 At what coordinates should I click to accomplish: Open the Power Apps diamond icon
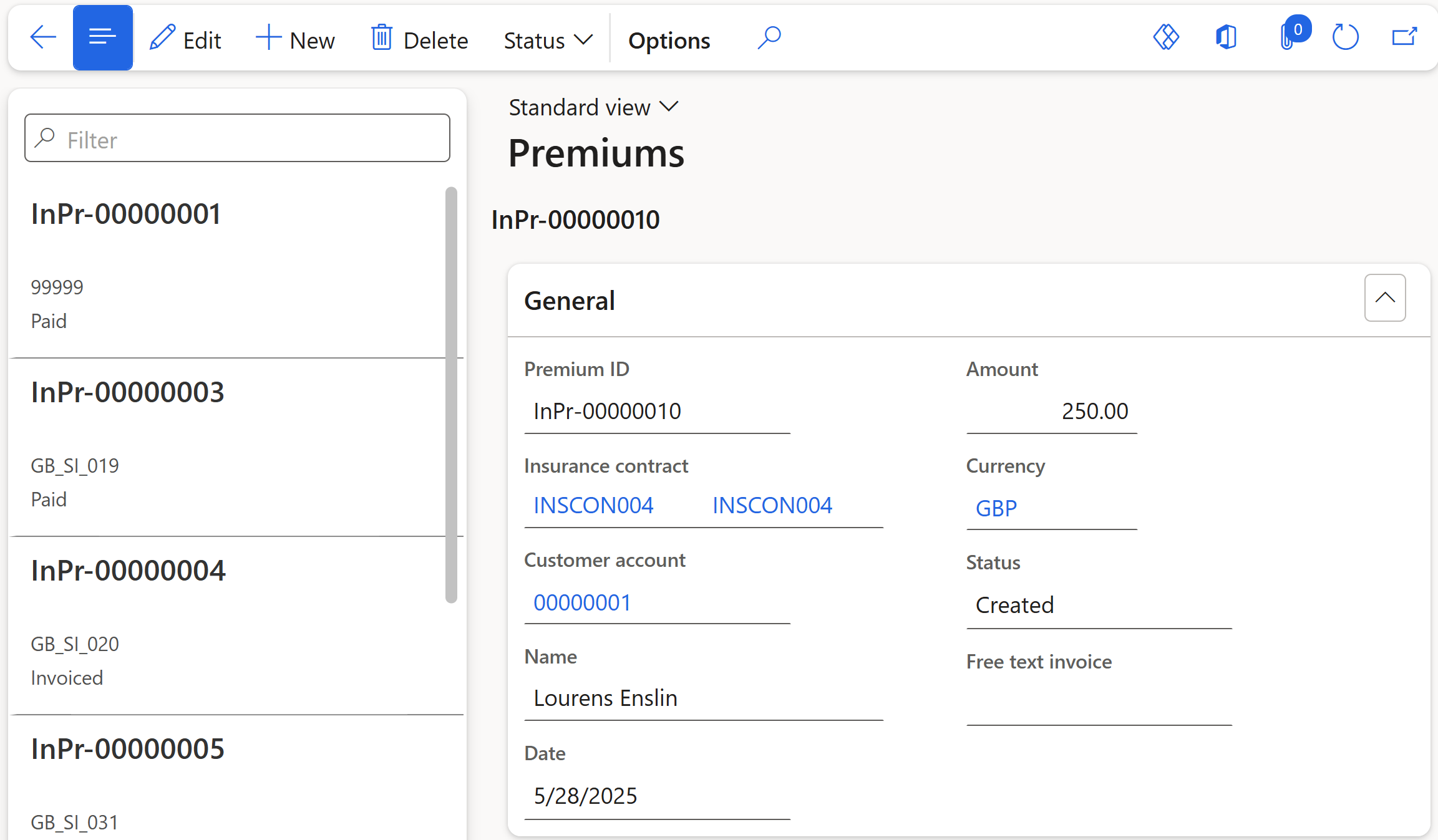[1165, 37]
